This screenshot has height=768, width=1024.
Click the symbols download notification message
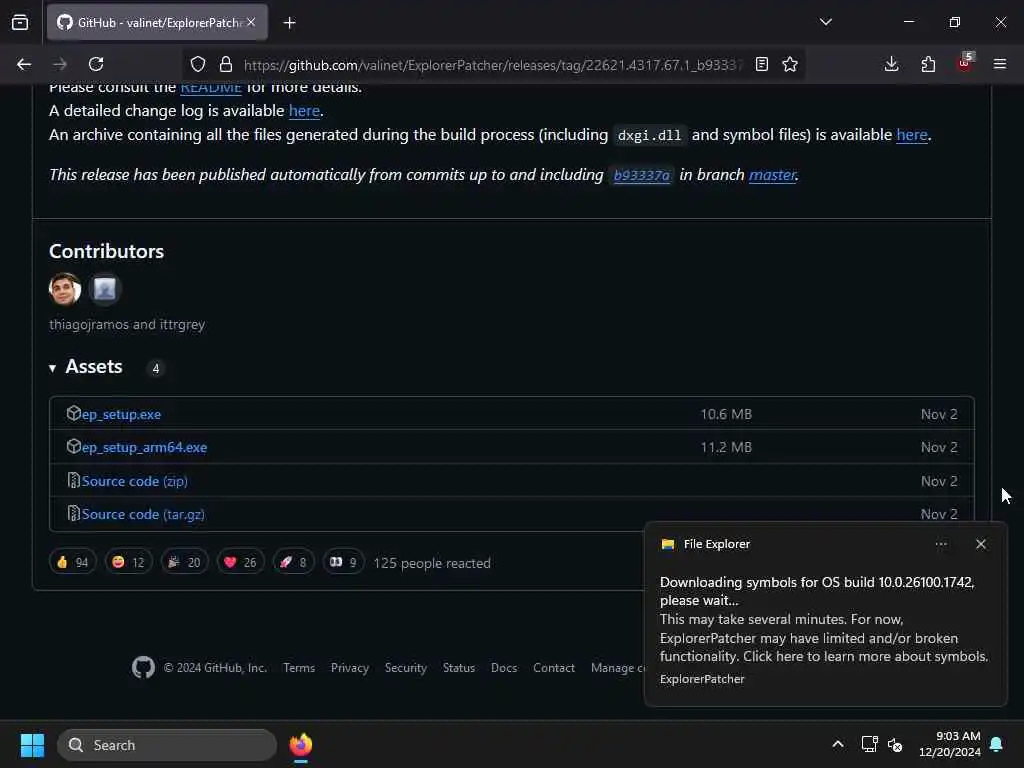point(824,619)
